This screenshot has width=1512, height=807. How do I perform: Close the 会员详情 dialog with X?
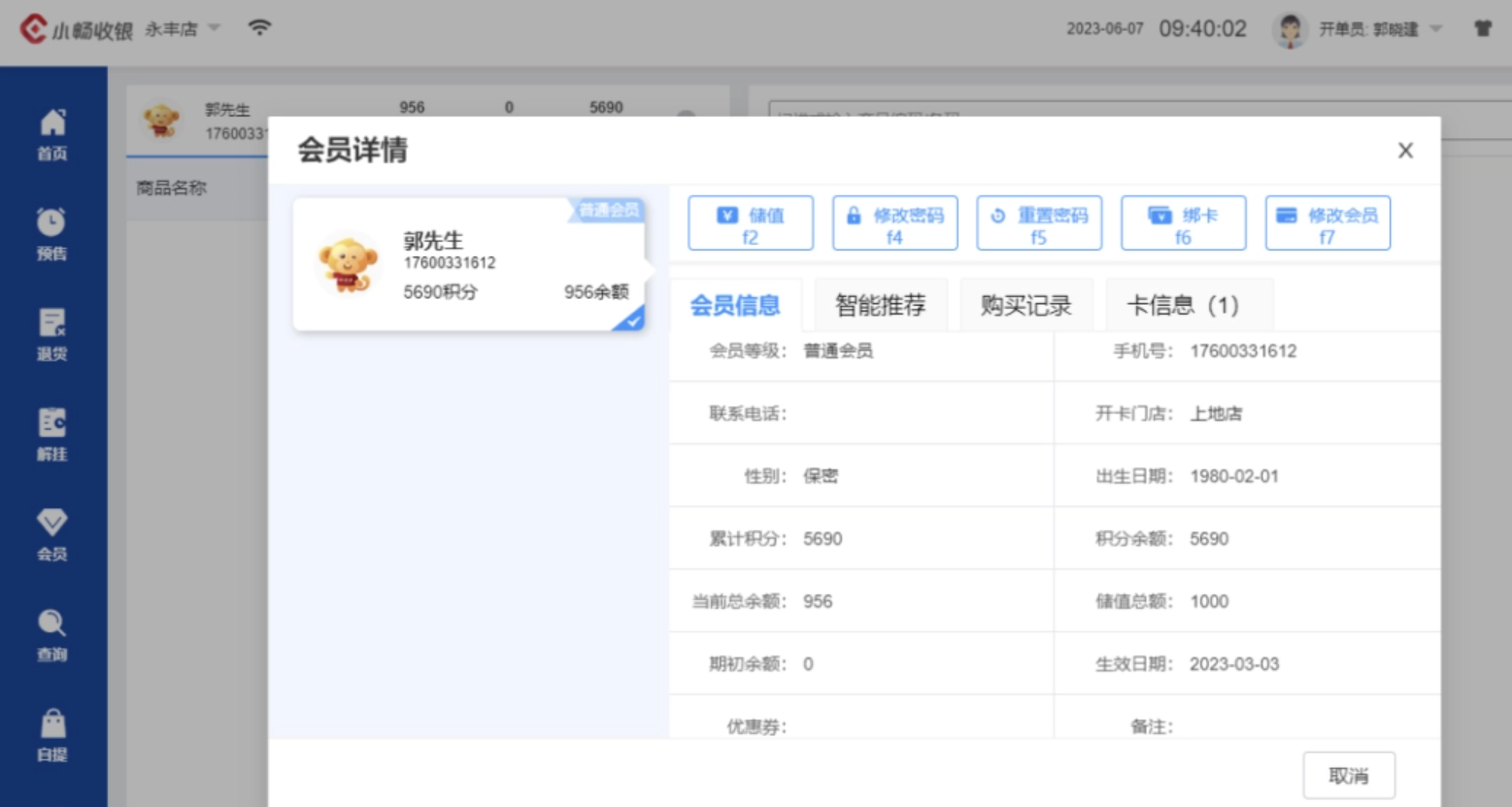click(x=1405, y=151)
